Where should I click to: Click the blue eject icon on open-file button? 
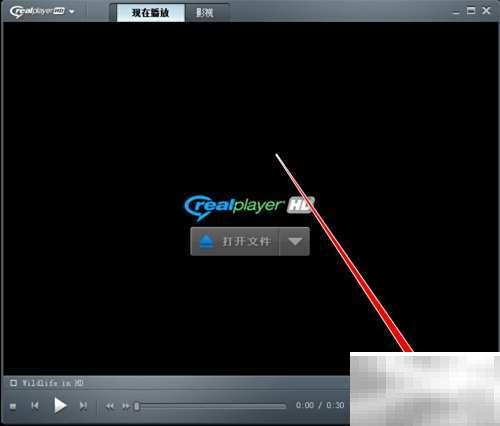(206, 242)
